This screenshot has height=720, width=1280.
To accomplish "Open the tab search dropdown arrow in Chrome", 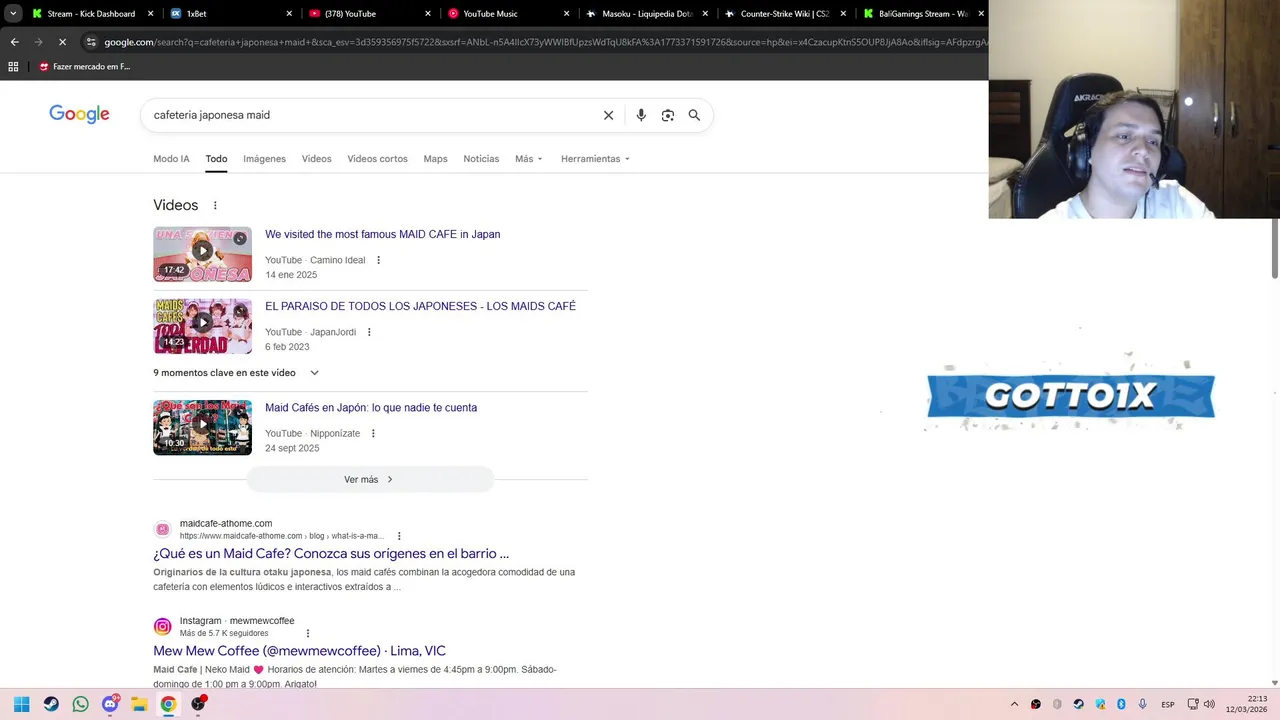I will tap(13, 13).
